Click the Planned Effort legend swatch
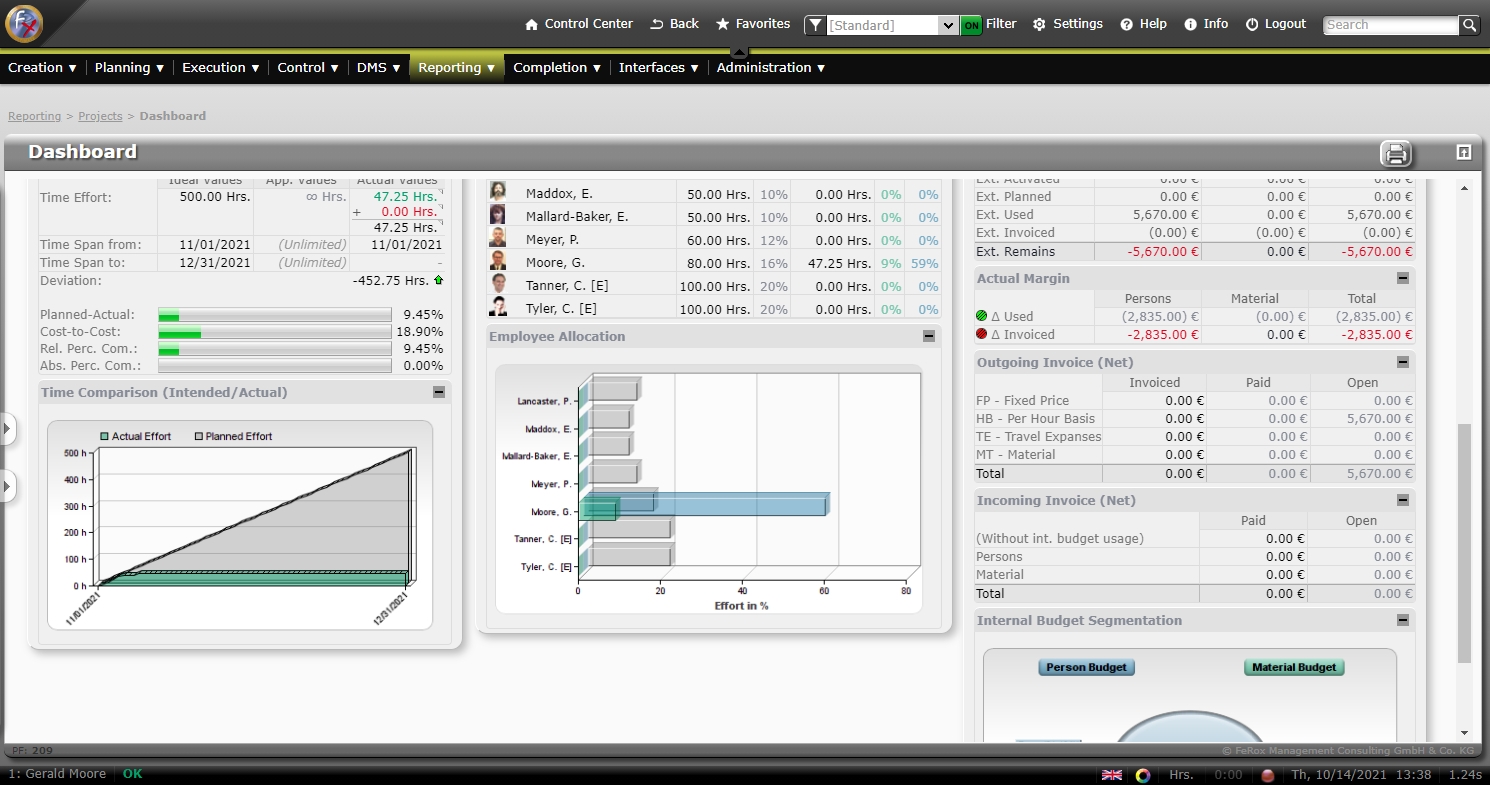The image size is (1490, 785). click(x=198, y=436)
